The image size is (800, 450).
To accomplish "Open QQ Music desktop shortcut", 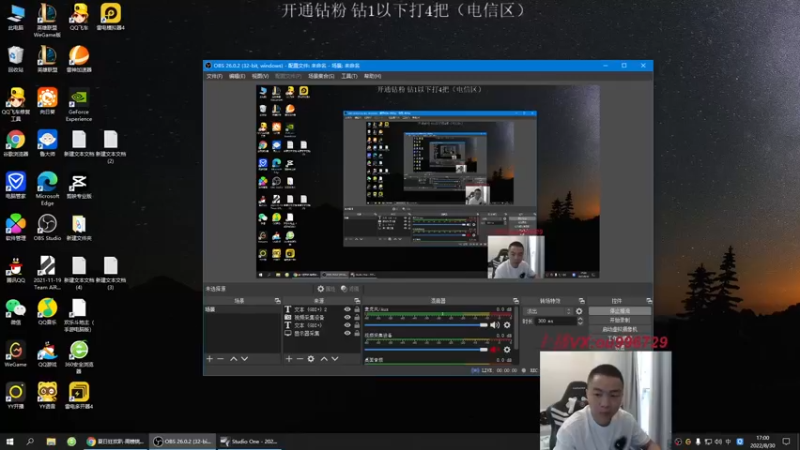I will point(47,312).
